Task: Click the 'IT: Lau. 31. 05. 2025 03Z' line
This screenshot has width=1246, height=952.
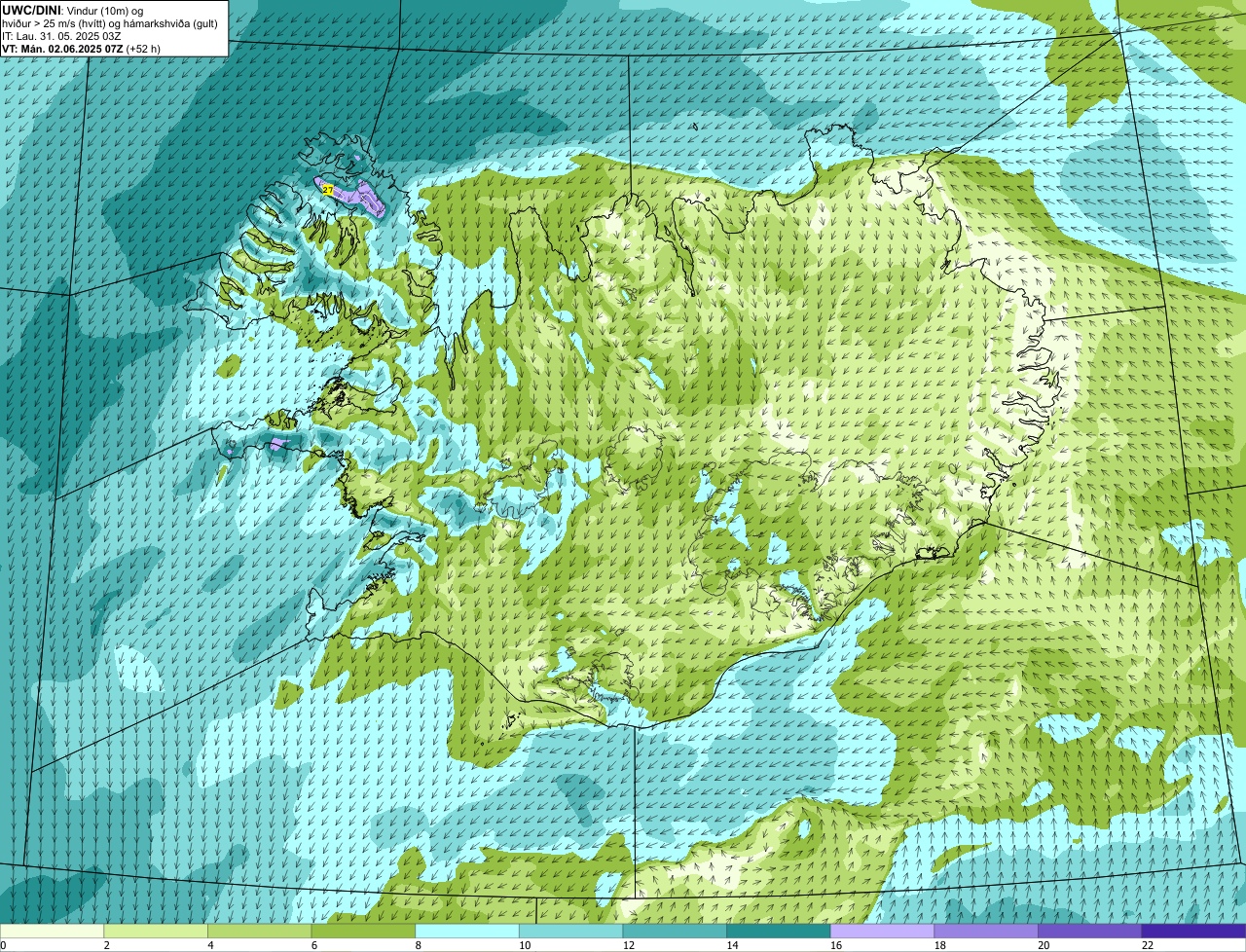Action: (61, 35)
